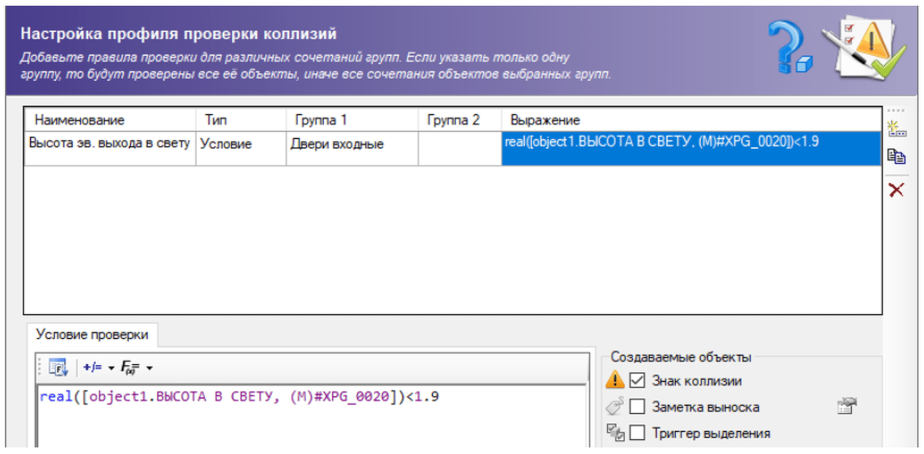
Task: Click inside the condition expression editor
Action: click(300, 420)
